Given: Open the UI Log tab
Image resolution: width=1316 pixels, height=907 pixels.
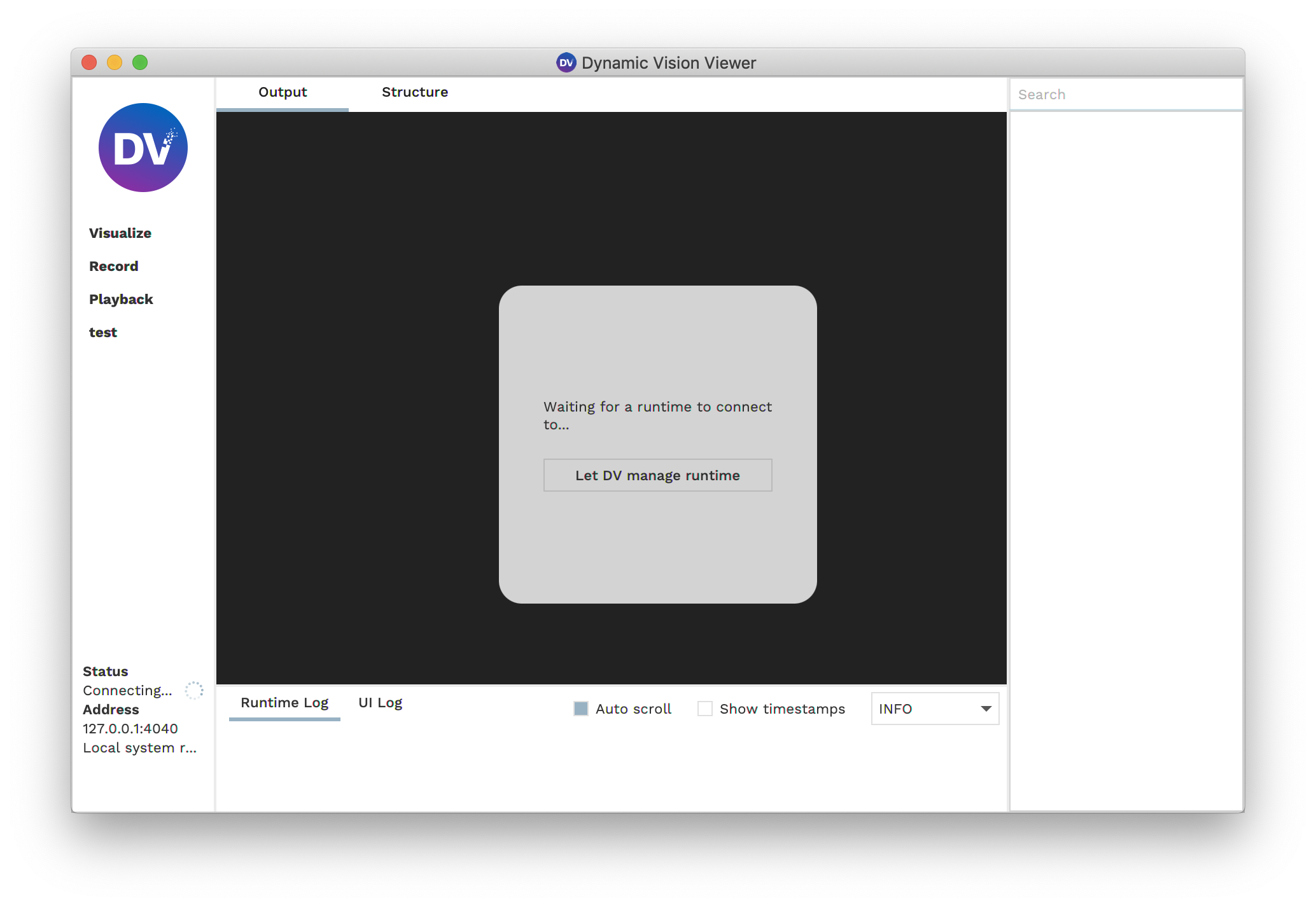Looking at the screenshot, I should coord(381,703).
